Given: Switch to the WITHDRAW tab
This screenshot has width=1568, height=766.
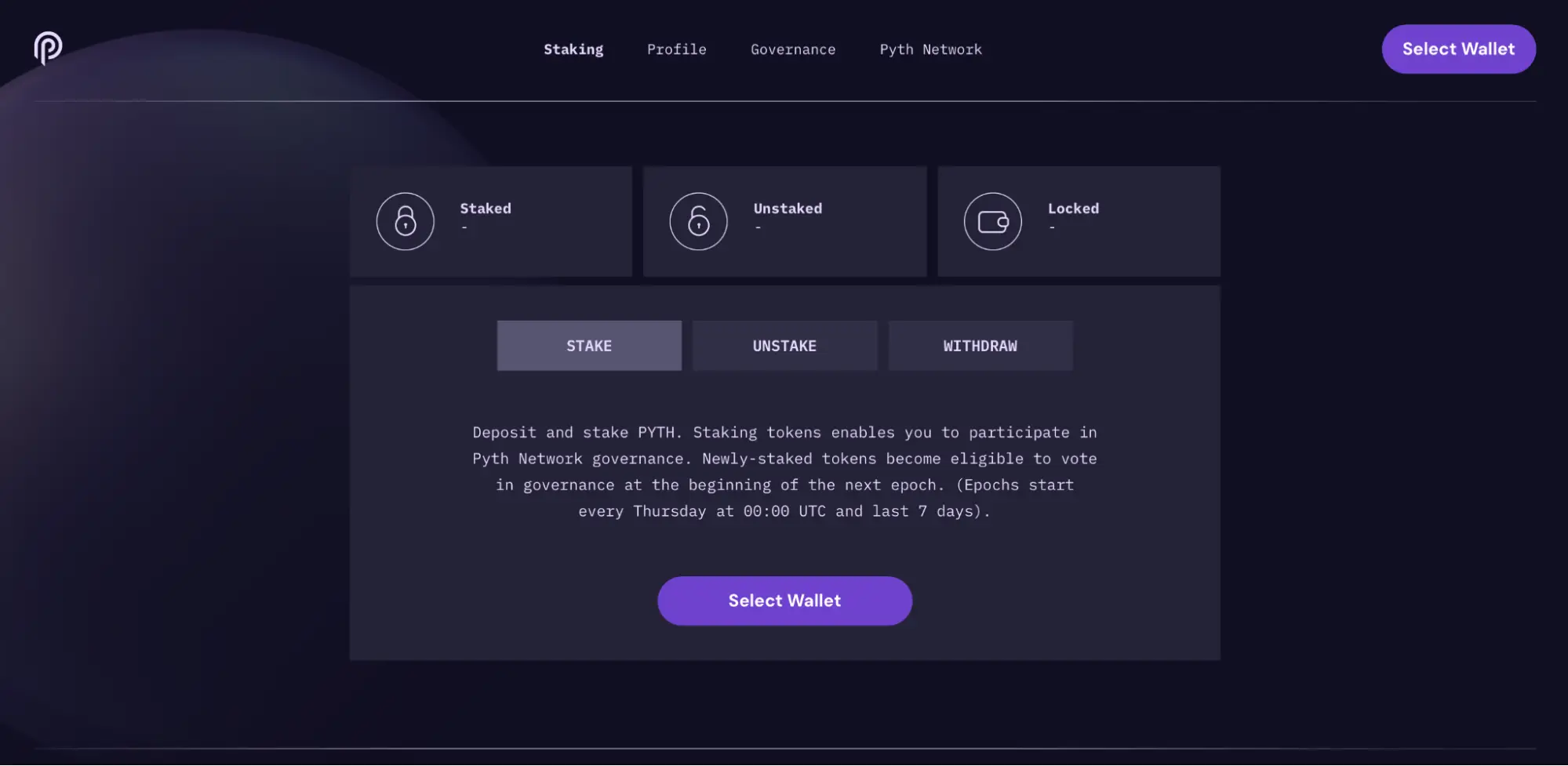Looking at the screenshot, I should coord(980,346).
